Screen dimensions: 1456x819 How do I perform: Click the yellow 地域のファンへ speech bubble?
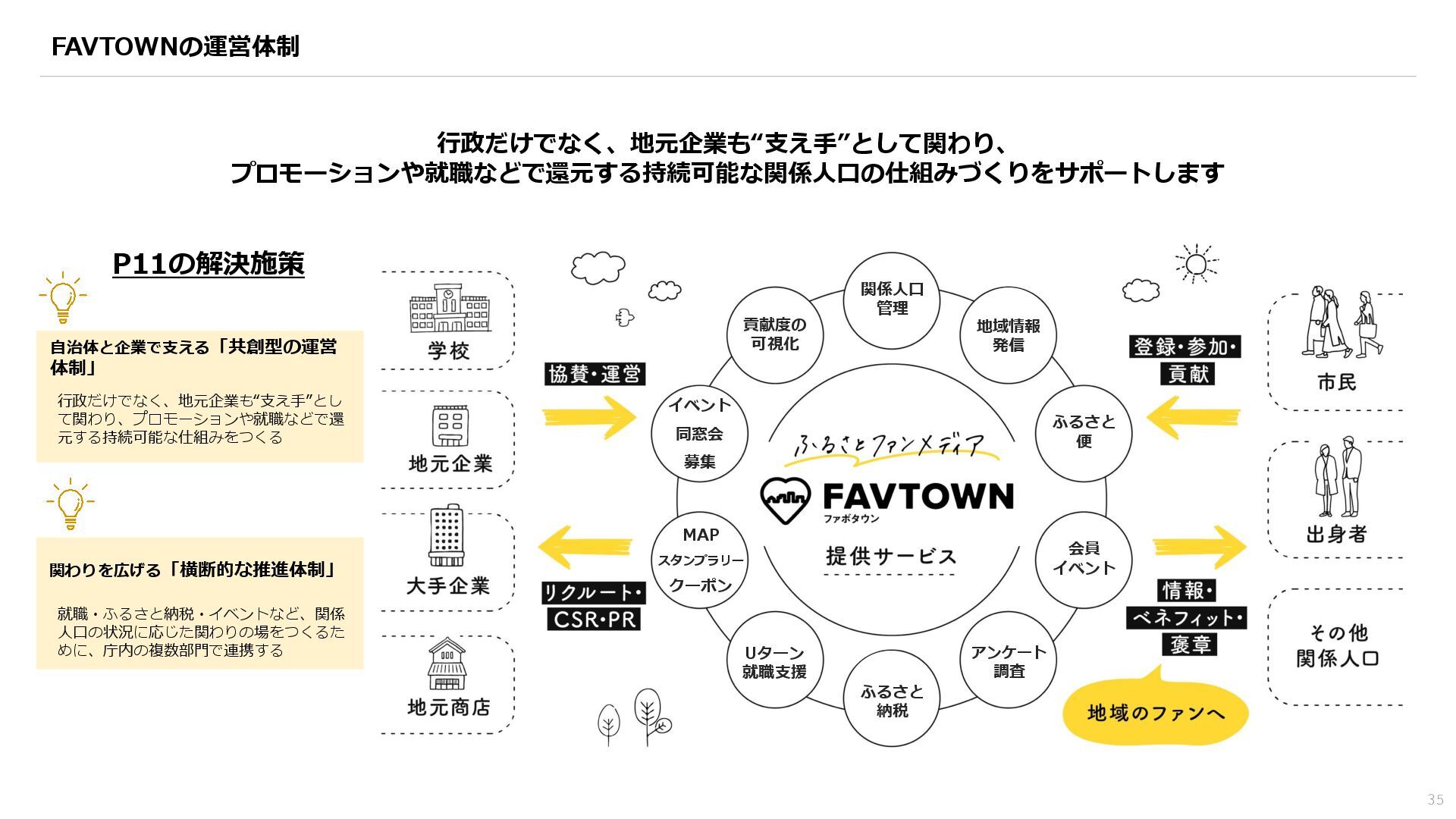(1155, 713)
